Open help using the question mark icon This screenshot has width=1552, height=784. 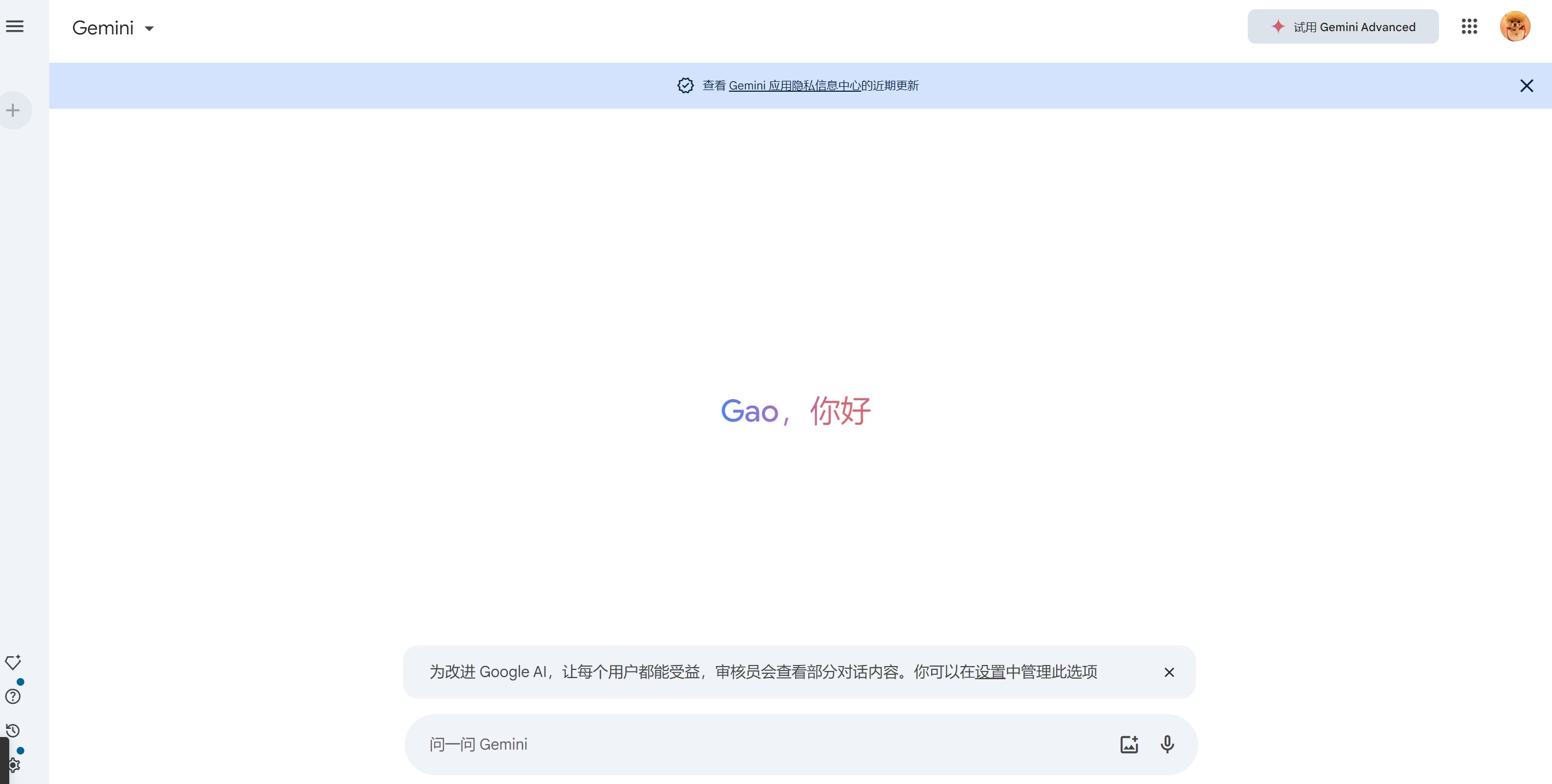coord(13,697)
